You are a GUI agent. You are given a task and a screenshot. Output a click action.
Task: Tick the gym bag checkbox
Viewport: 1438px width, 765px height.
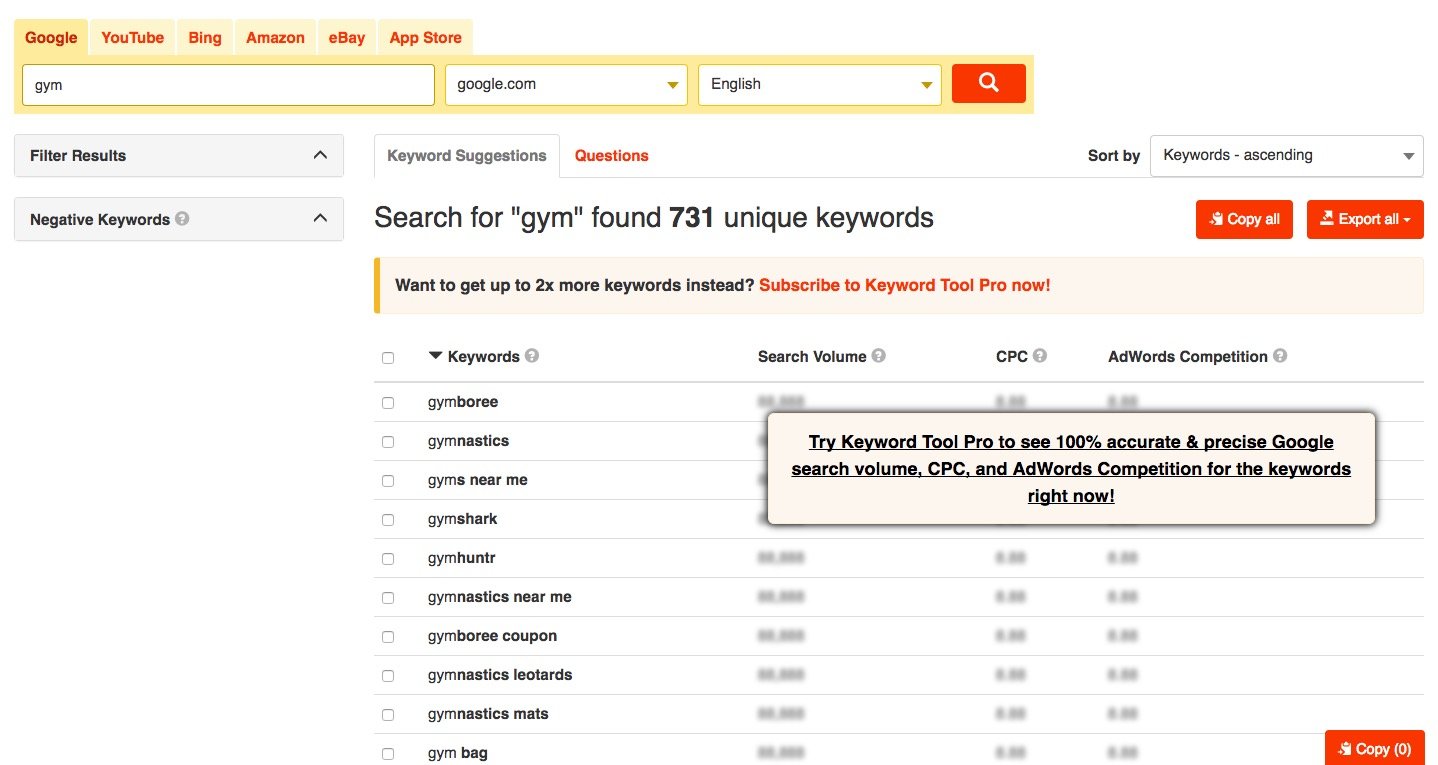pyautogui.click(x=388, y=754)
